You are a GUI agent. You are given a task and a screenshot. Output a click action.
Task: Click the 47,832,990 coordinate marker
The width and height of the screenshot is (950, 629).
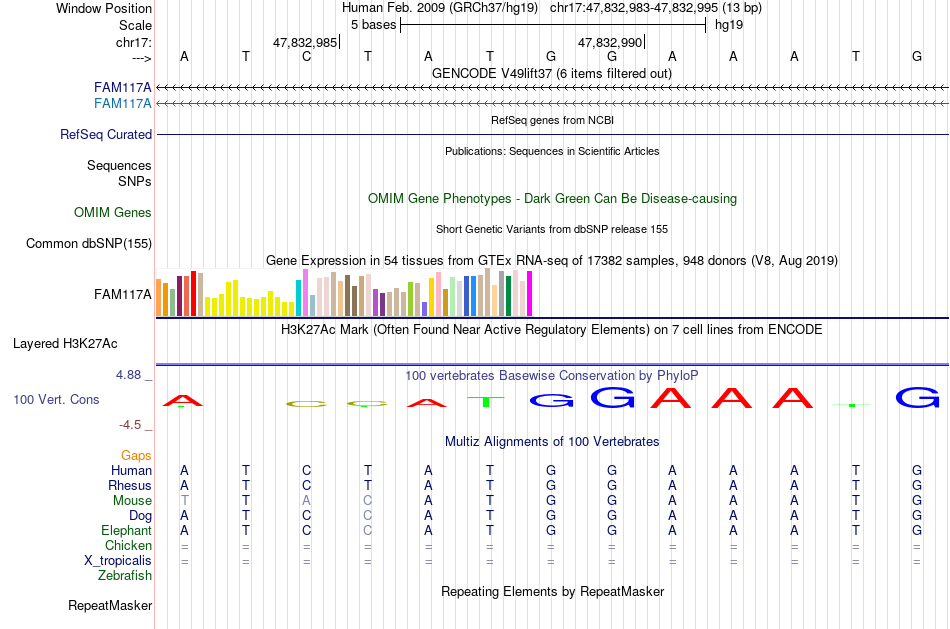pyautogui.click(x=610, y=42)
